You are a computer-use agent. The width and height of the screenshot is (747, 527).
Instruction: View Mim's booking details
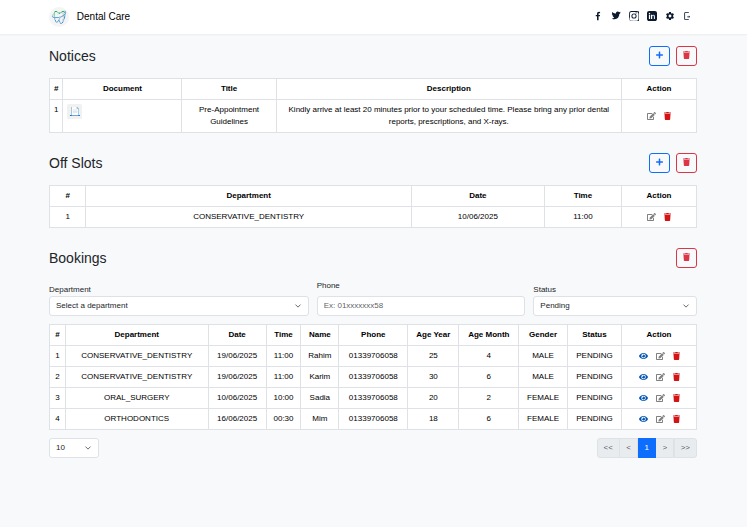tap(643, 419)
